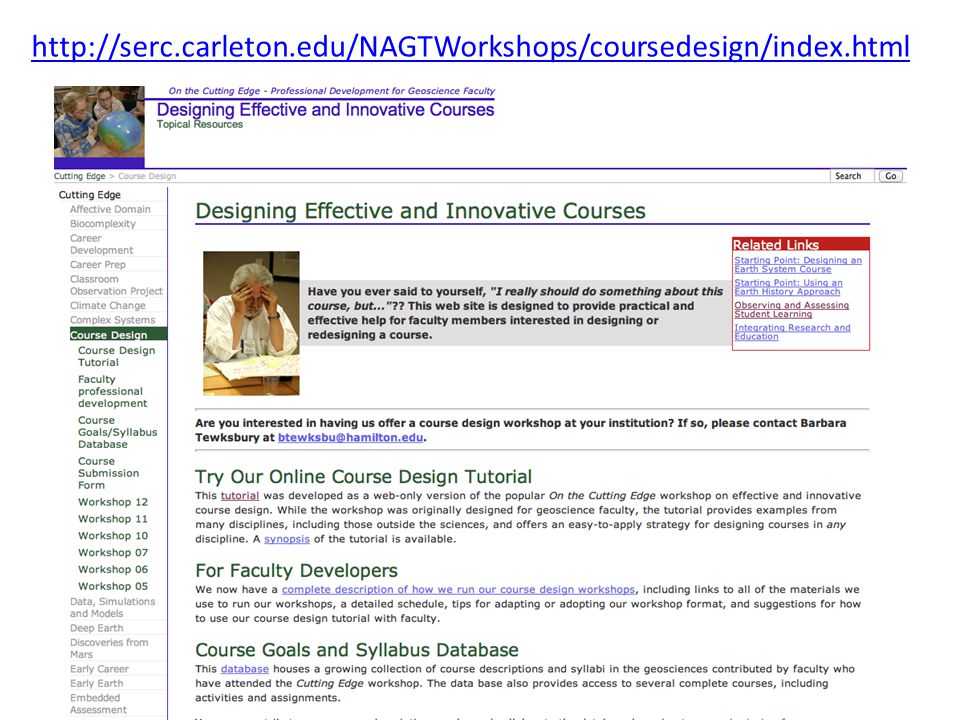This screenshot has width=960, height=720.
Task: Open Course Goals/Syllabus Database sidebar link
Action: click(118, 432)
